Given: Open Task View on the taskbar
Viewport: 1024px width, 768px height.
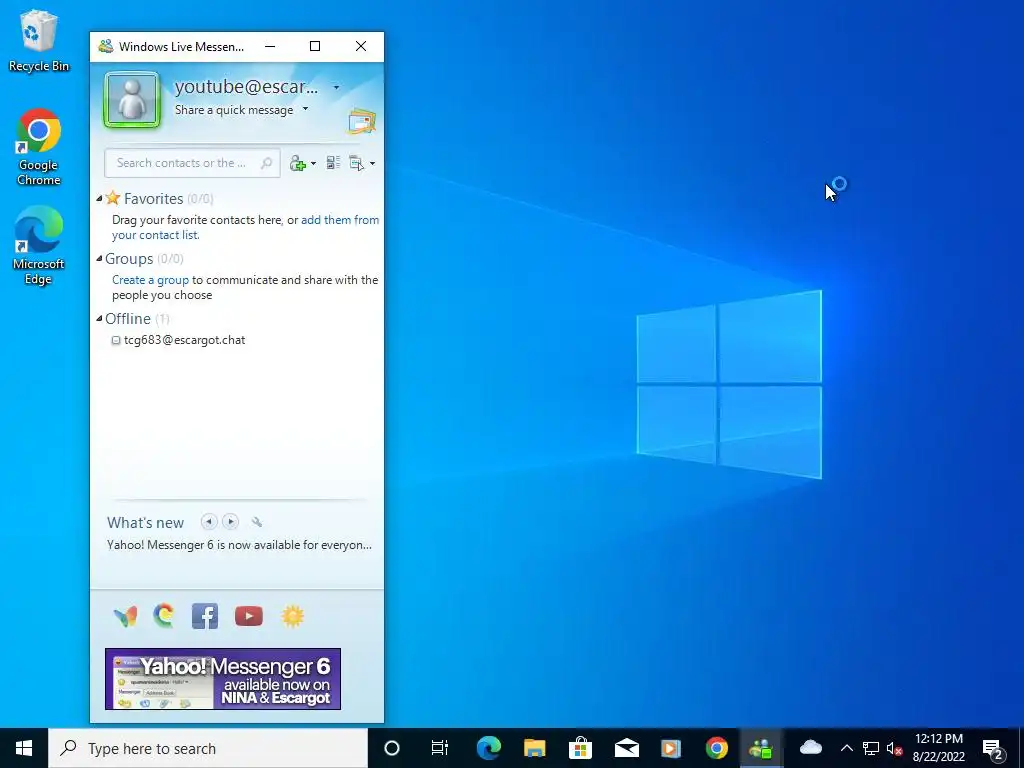Looking at the screenshot, I should (440, 748).
